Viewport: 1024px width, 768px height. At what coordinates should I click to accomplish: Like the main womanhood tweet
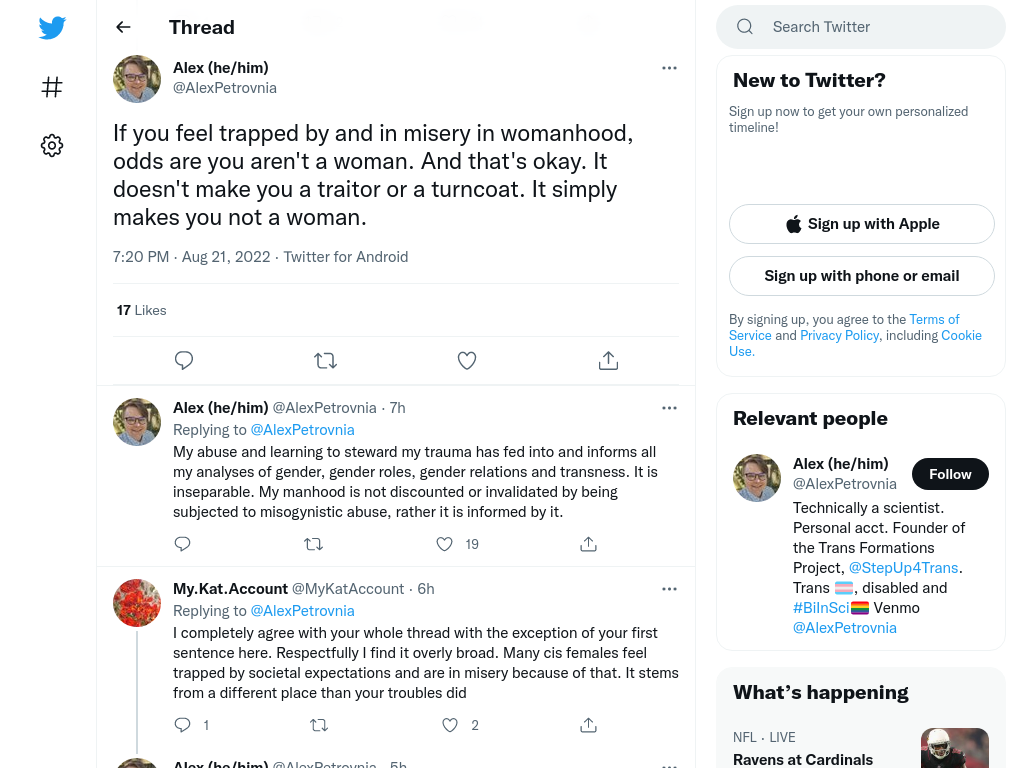point(467,360)
